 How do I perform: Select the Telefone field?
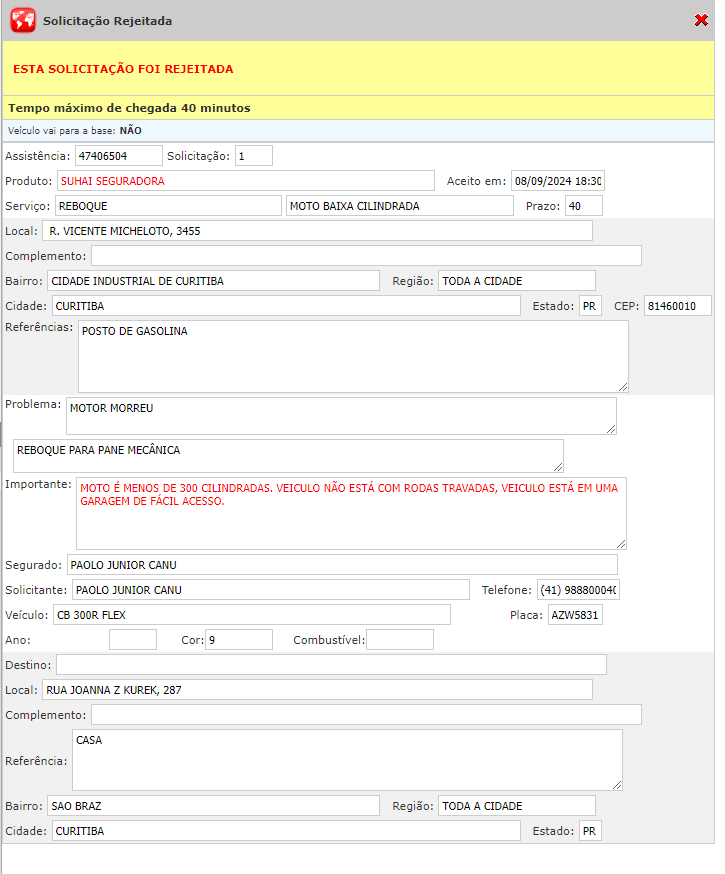click(577, 590)
